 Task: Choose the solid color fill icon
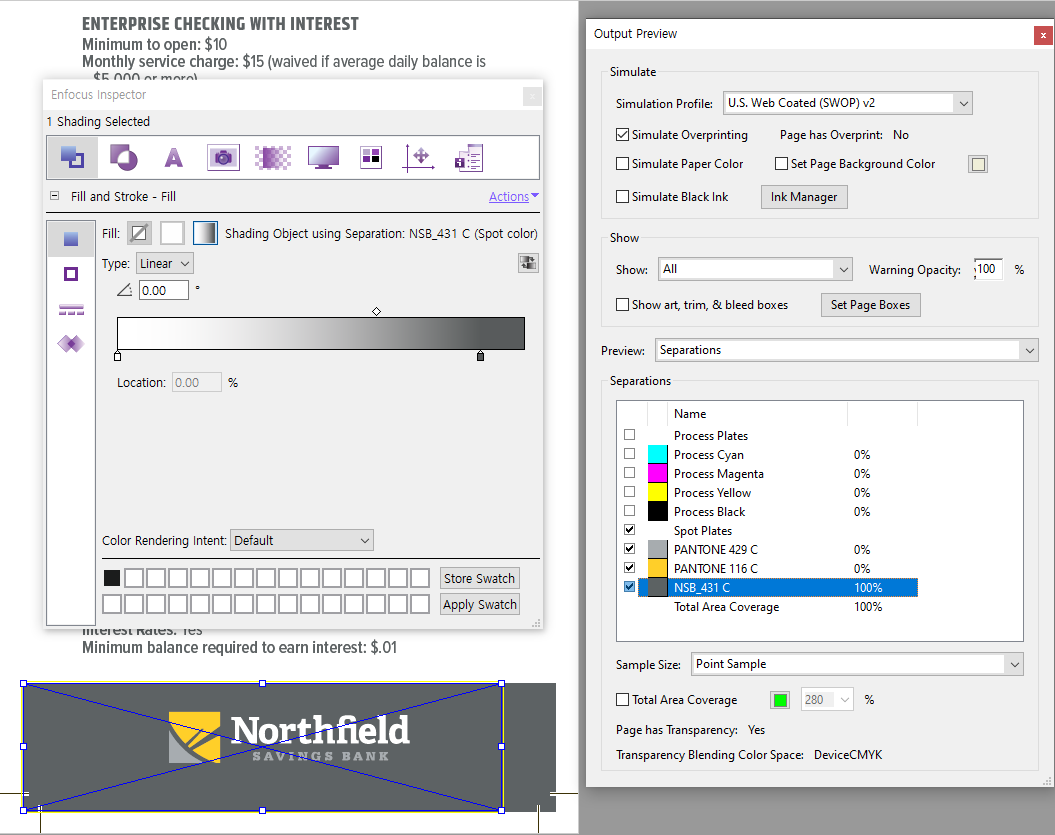click(172, 233)
